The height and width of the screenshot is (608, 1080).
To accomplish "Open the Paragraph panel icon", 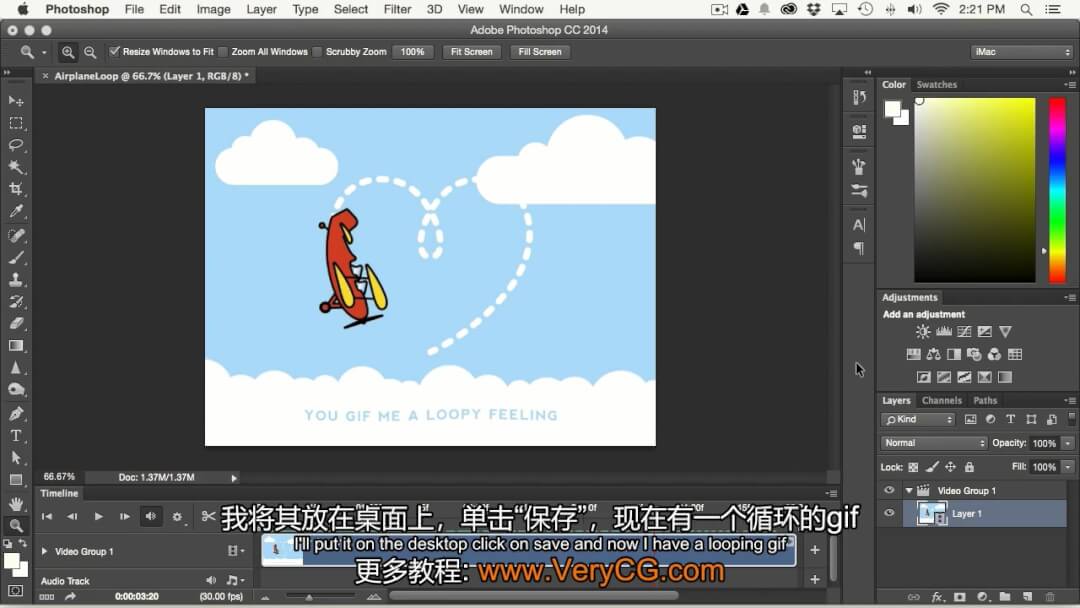I will pos(859,248).
